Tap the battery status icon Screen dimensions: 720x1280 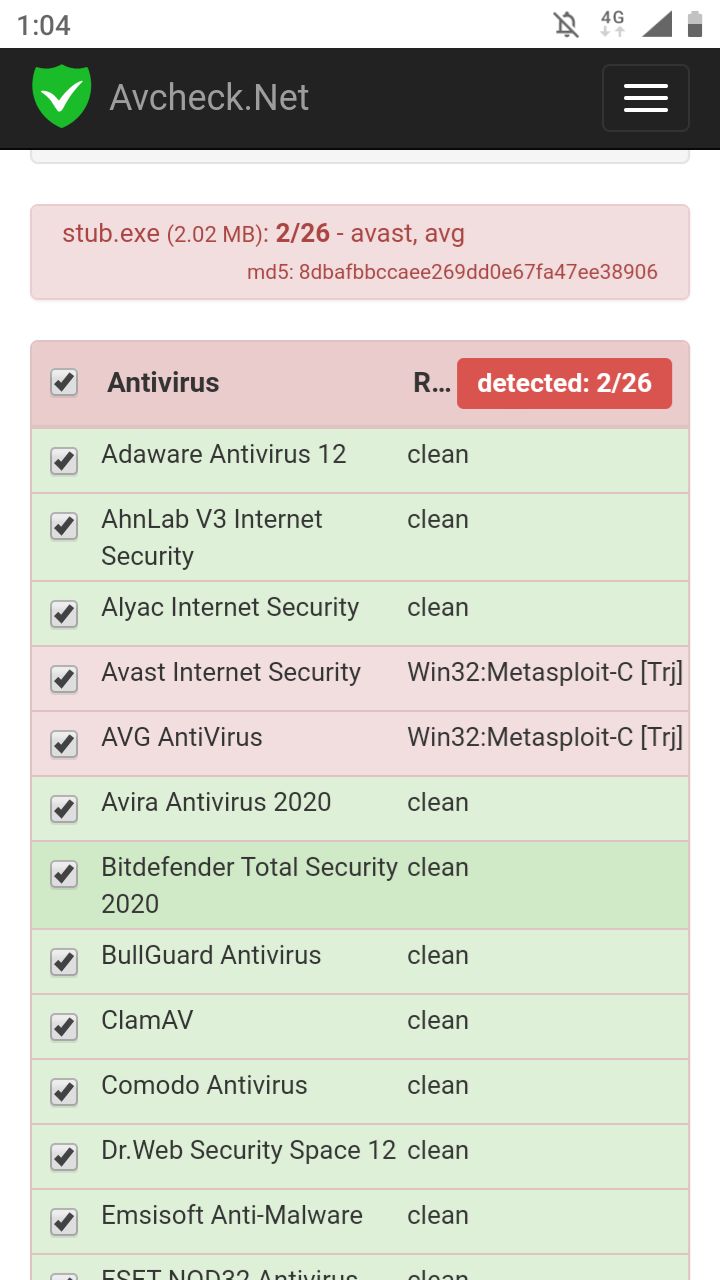(x=694, y=24)
